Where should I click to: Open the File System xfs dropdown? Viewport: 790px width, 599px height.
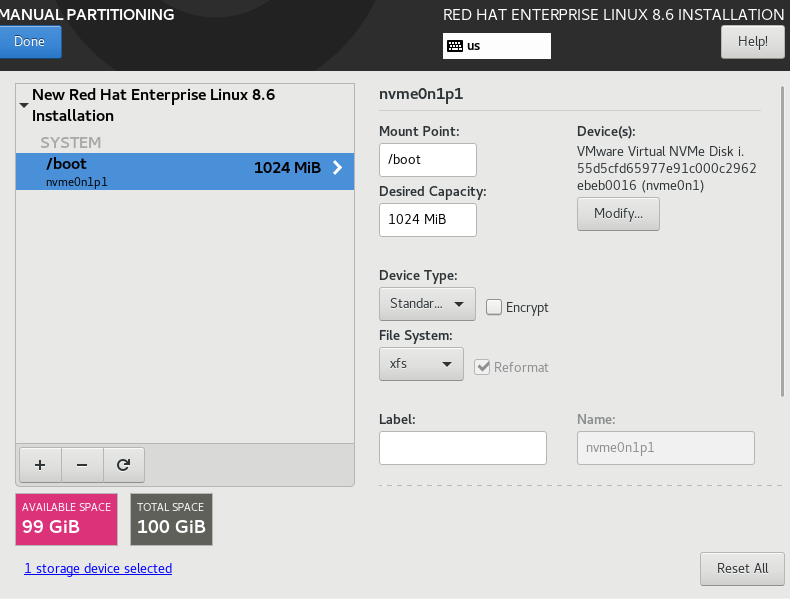tap(421, 364)
